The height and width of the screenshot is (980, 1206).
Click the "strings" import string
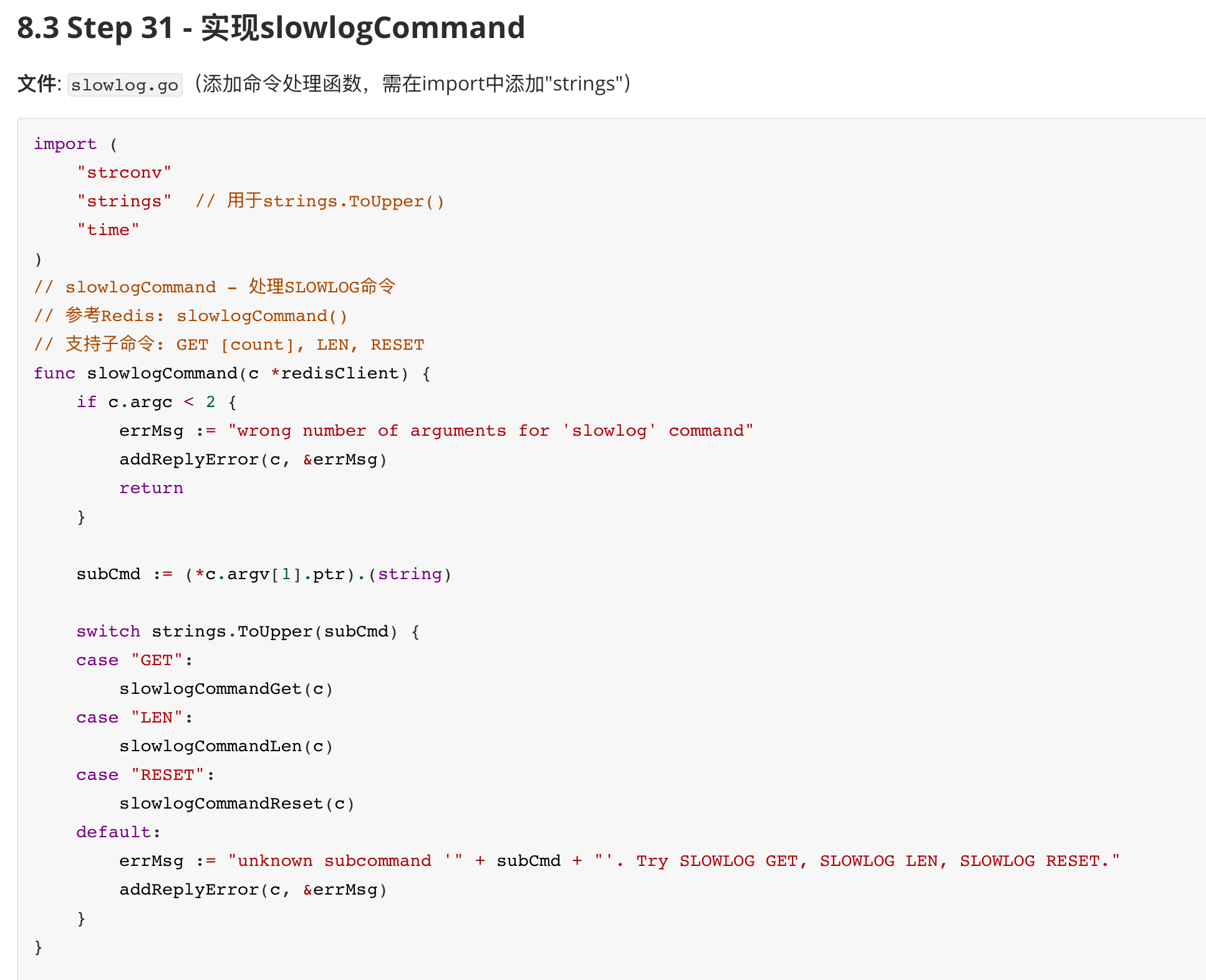pos(124,201)
